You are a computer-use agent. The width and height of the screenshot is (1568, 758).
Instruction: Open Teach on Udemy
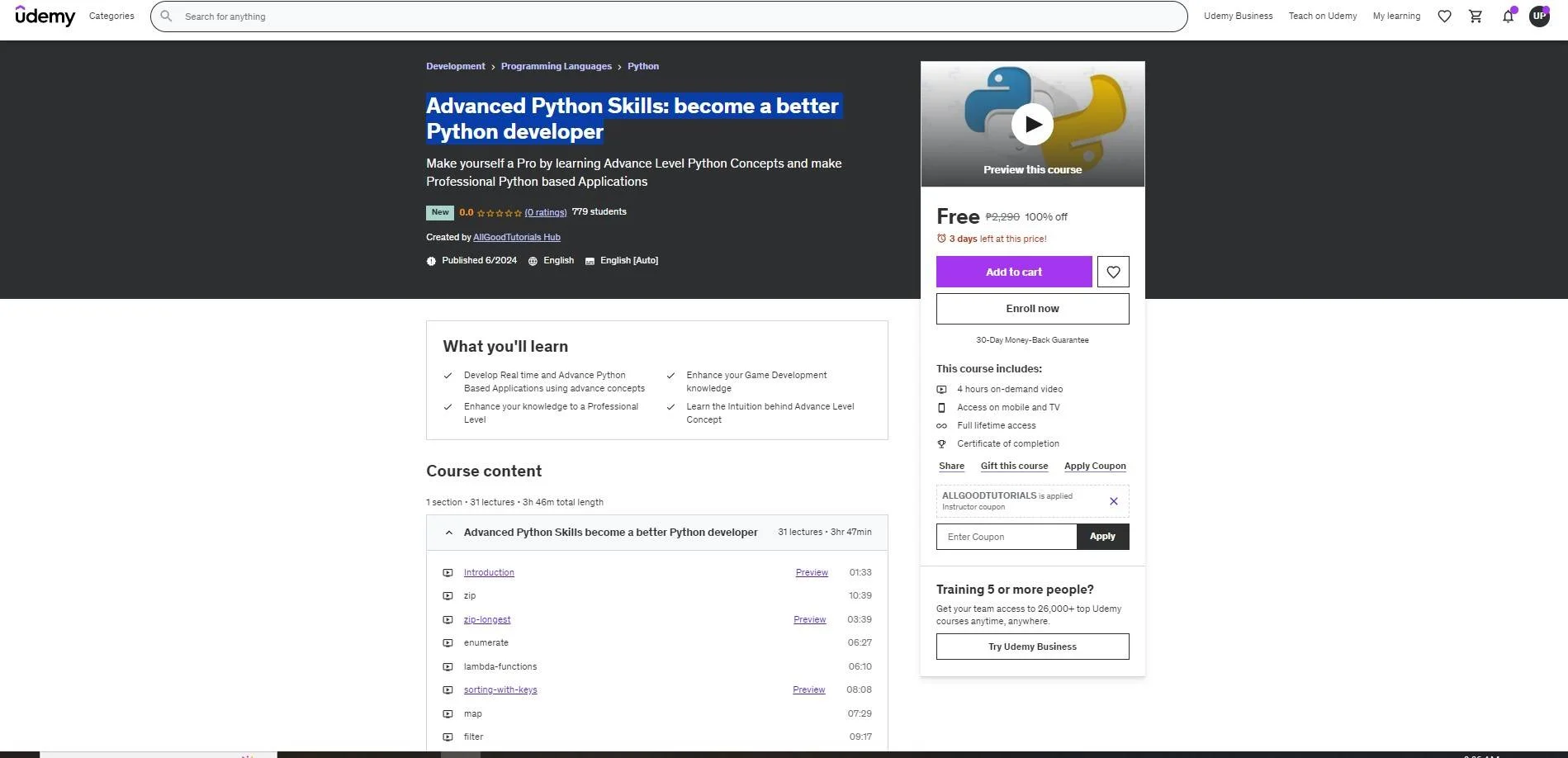pyautogui.click(x=1322, y=16)
